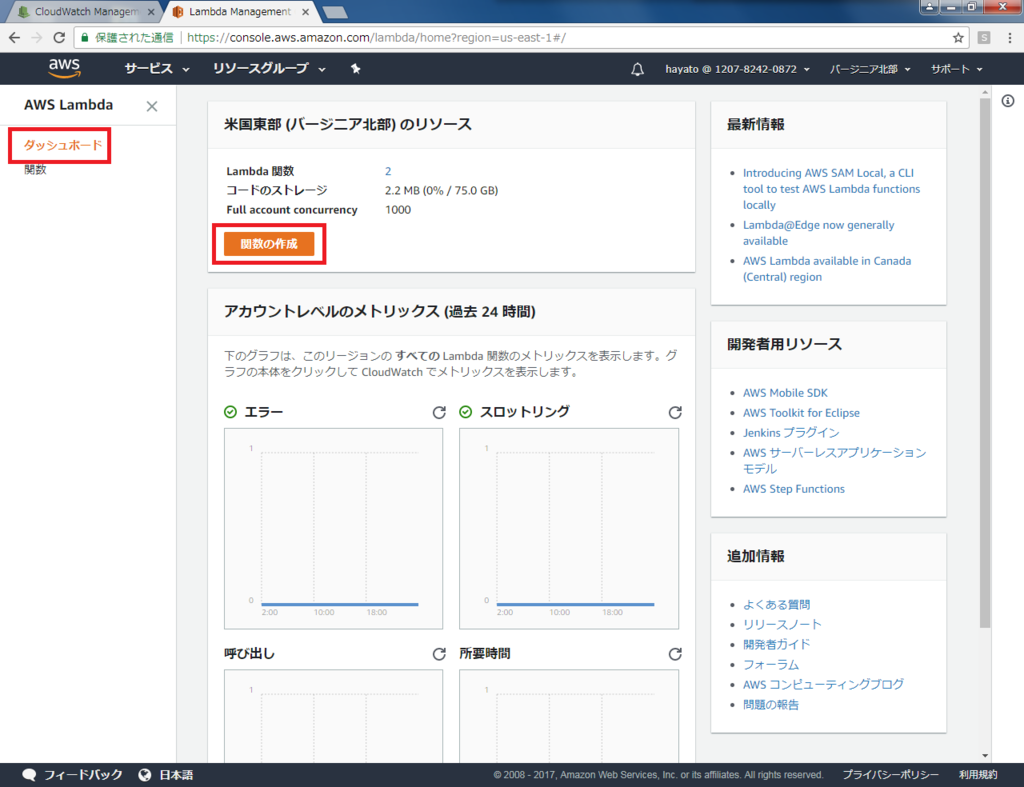Close the Lambda Management tab
1024x787 pixels.
[x=305, y=12]
